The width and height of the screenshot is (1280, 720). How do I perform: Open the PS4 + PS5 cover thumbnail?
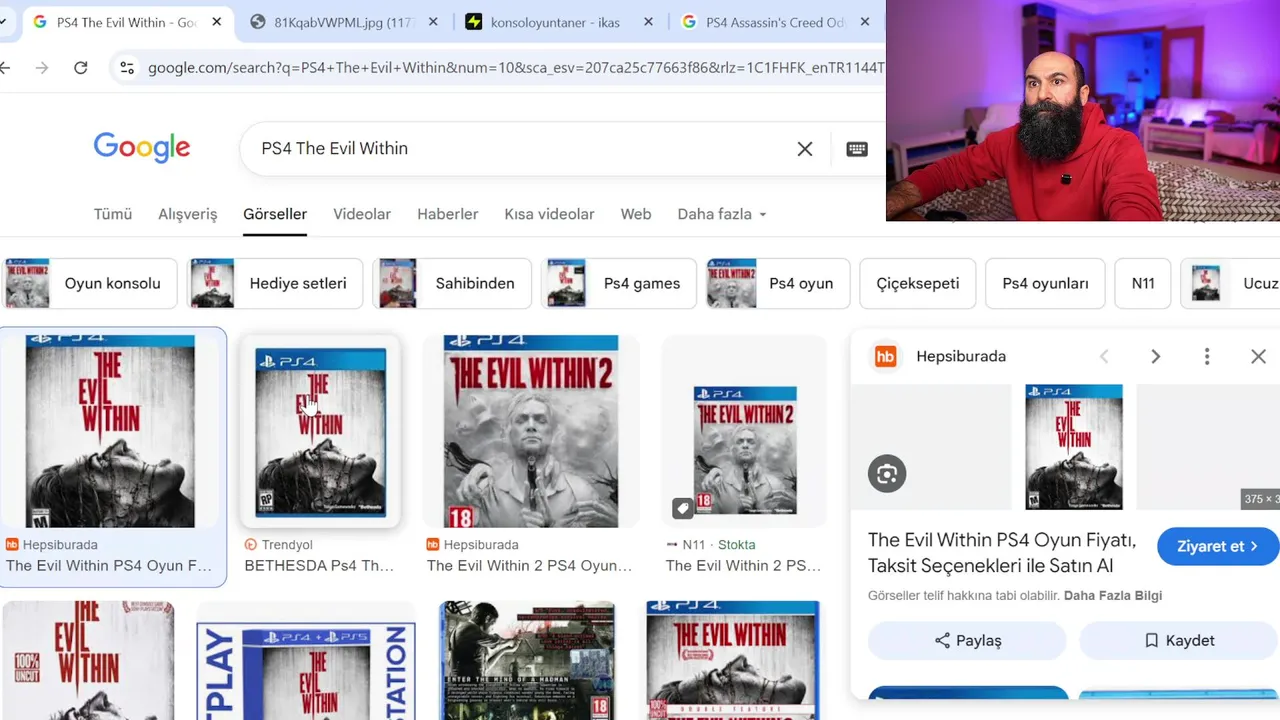click(x=306, y=660)
